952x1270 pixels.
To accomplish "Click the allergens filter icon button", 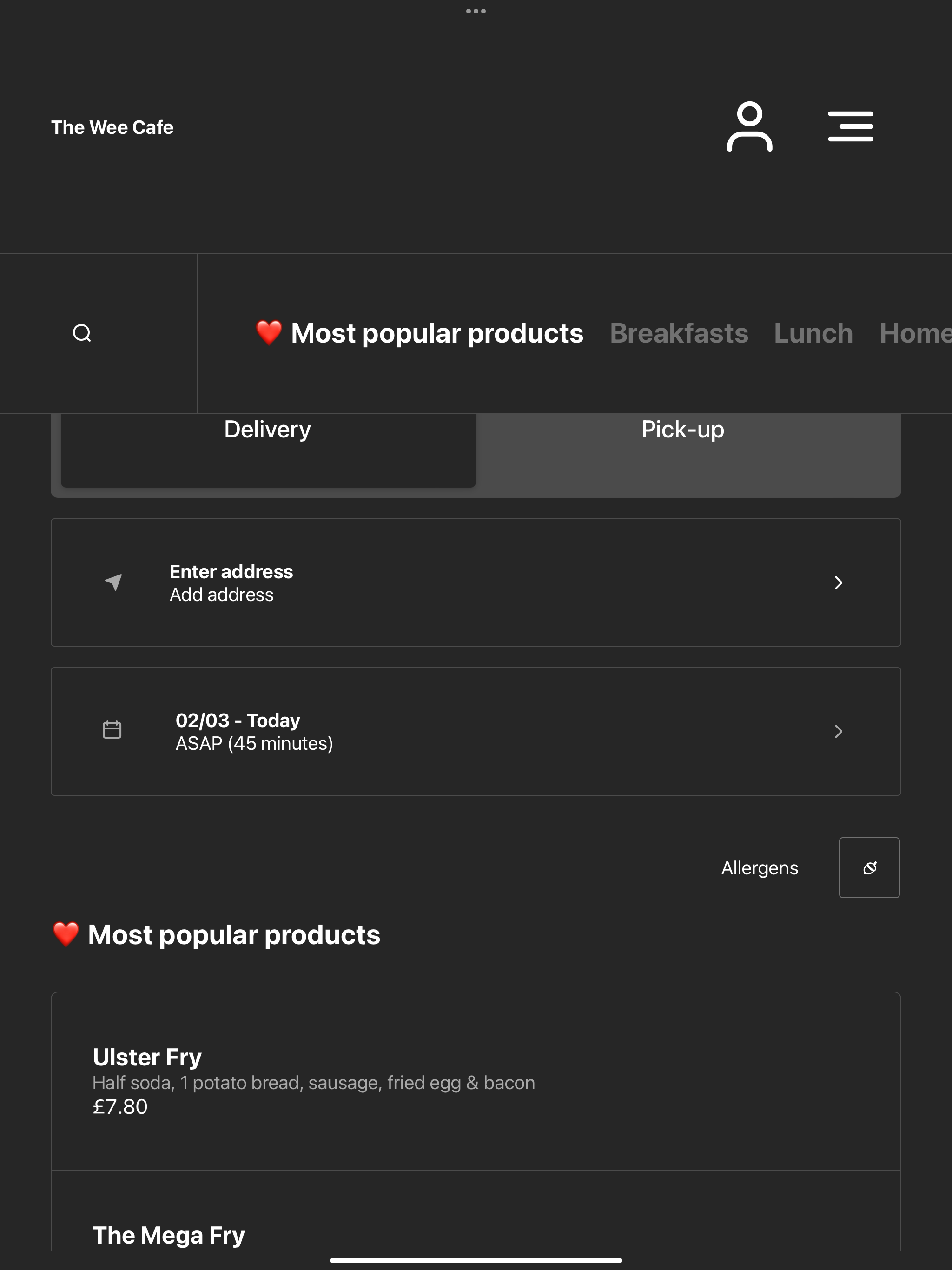I will pos(869,867).
